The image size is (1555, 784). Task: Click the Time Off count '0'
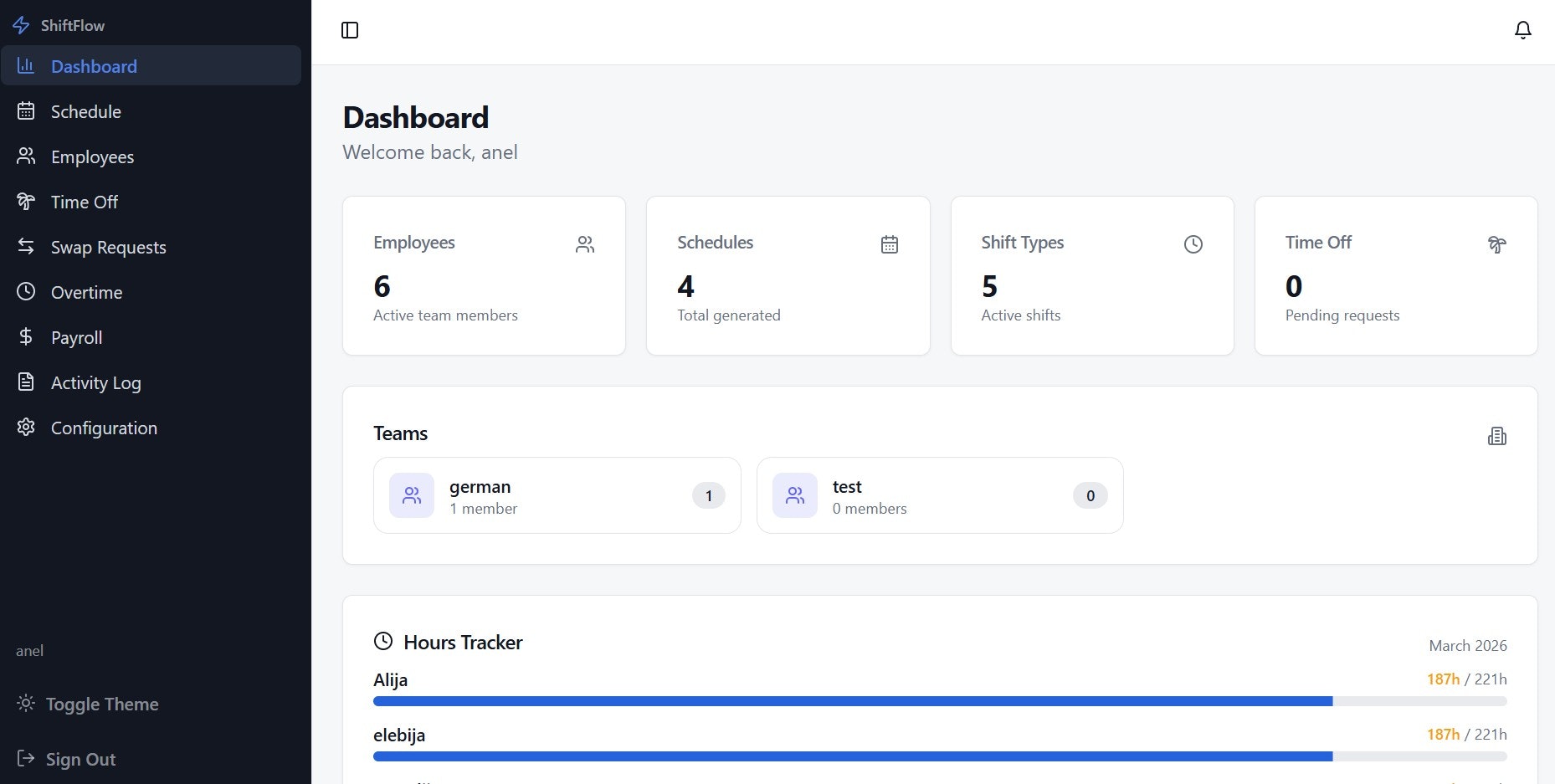point(1294,287)
